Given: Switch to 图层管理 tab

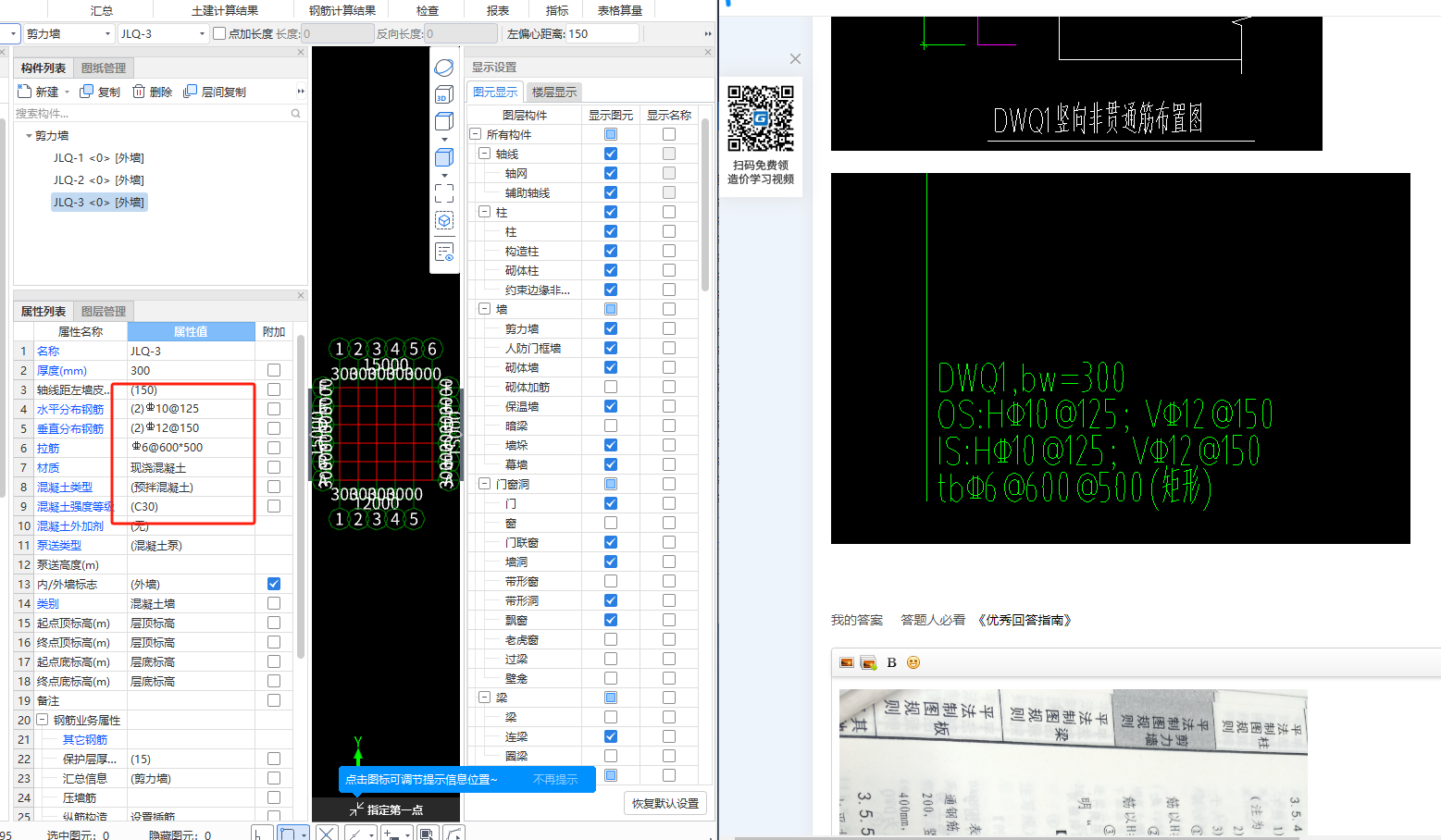Looking at the screenshot, I should tap(104, 312).
